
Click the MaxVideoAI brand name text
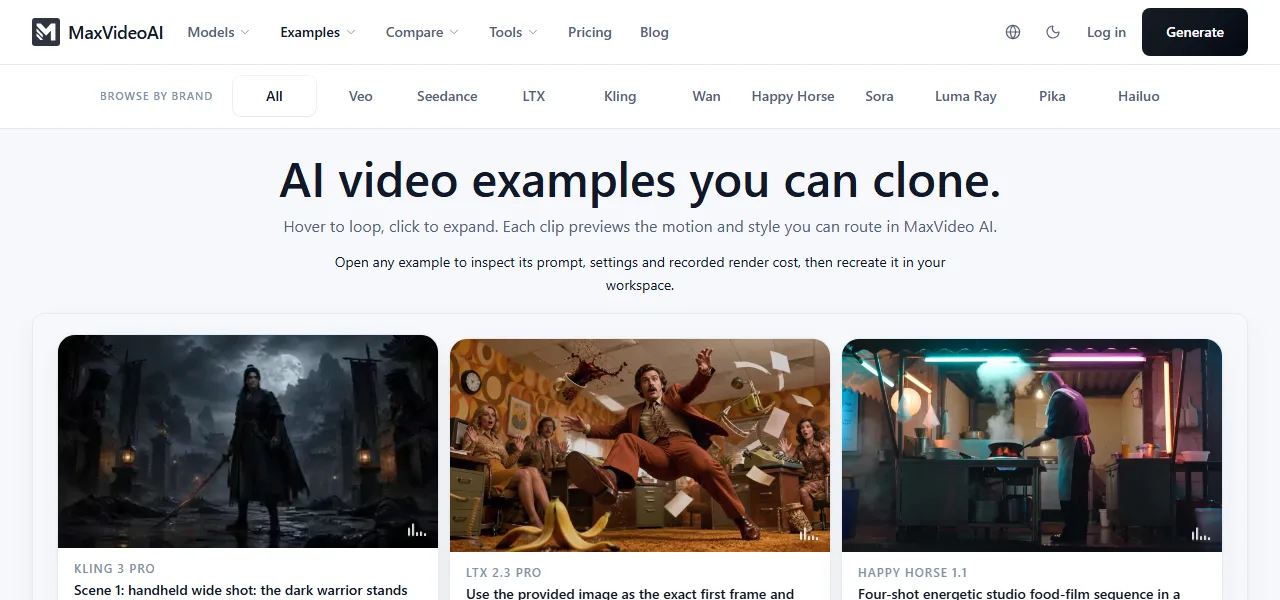click(x=116, y=32)
